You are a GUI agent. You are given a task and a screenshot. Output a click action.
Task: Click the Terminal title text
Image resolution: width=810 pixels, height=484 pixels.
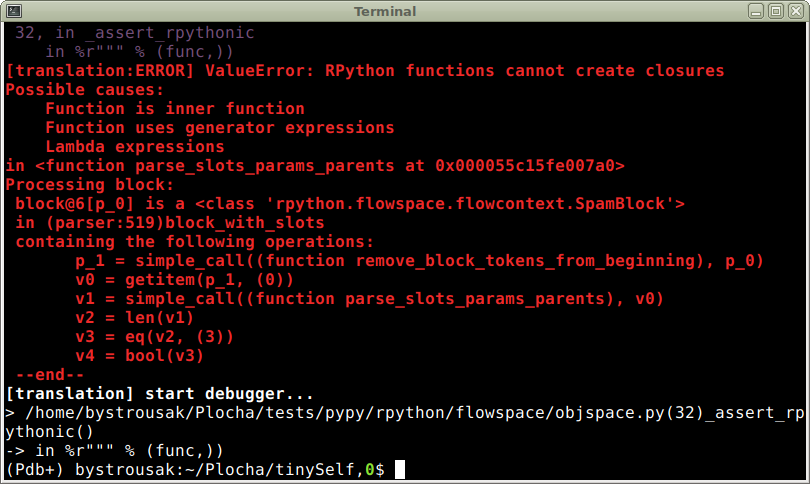[385, 11]
